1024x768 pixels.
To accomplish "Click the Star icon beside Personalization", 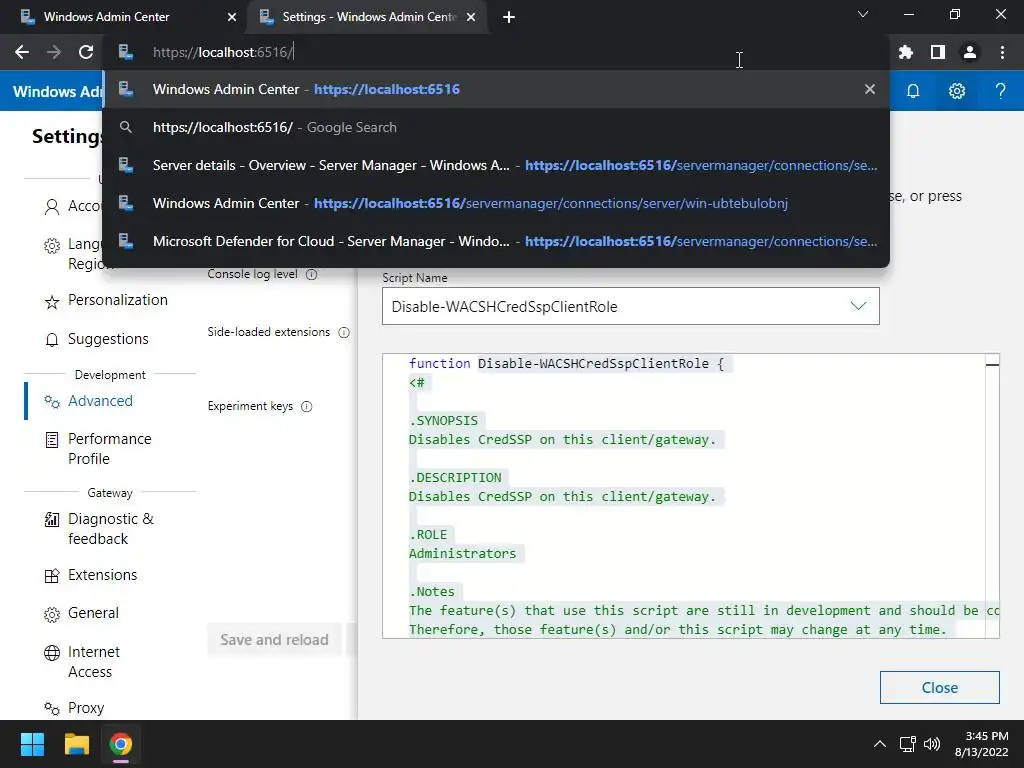I will (x=52, y=302).
